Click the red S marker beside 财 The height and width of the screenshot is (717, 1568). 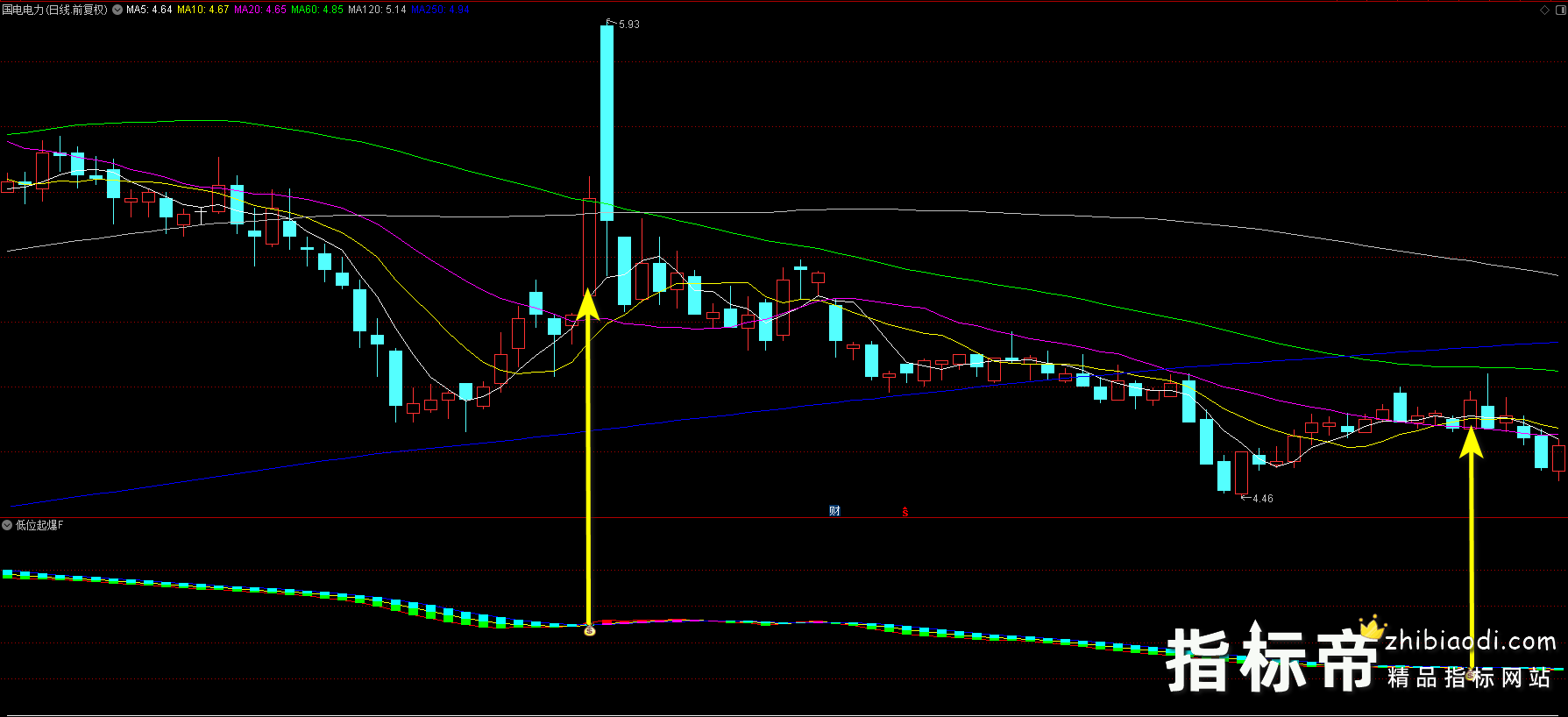[x=905, y=512]
